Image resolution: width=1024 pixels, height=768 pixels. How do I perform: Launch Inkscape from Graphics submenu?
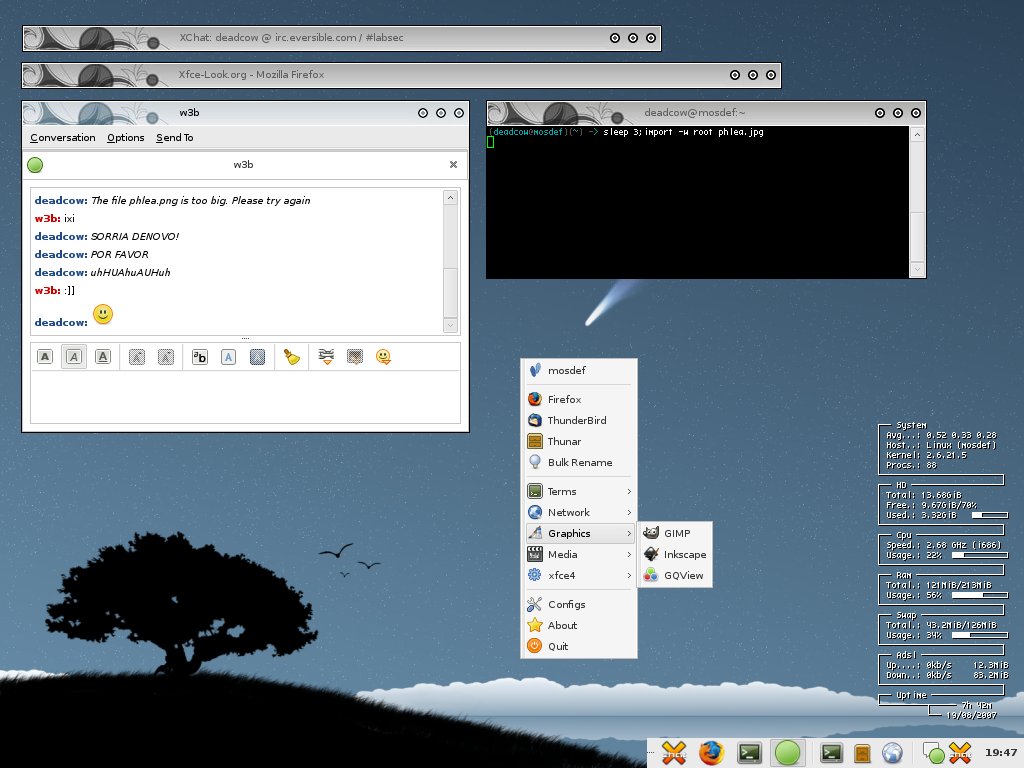pos(675,554)
